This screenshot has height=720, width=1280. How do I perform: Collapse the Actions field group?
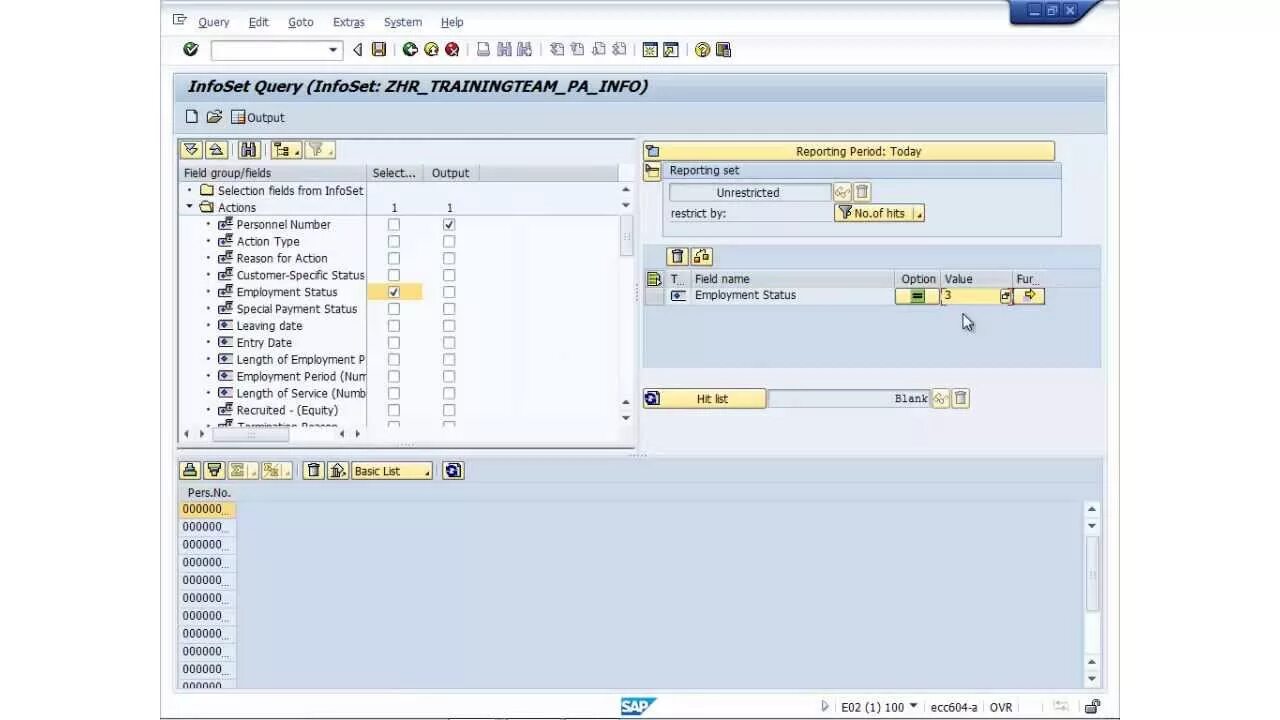(189, 207)
